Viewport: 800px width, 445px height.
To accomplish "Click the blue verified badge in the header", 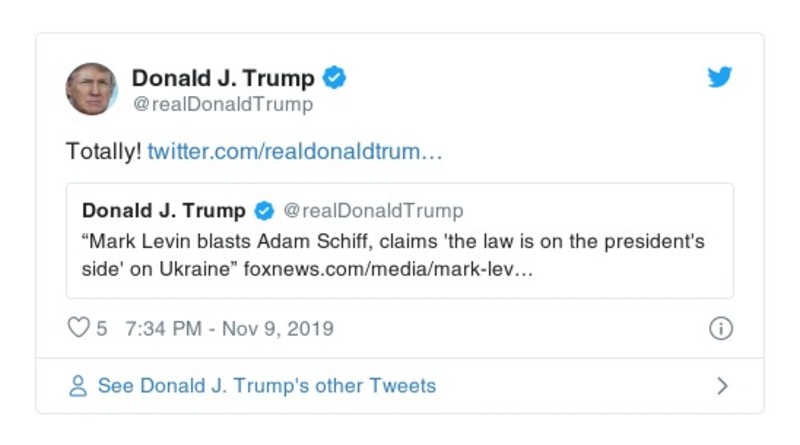I will point(335,78).
